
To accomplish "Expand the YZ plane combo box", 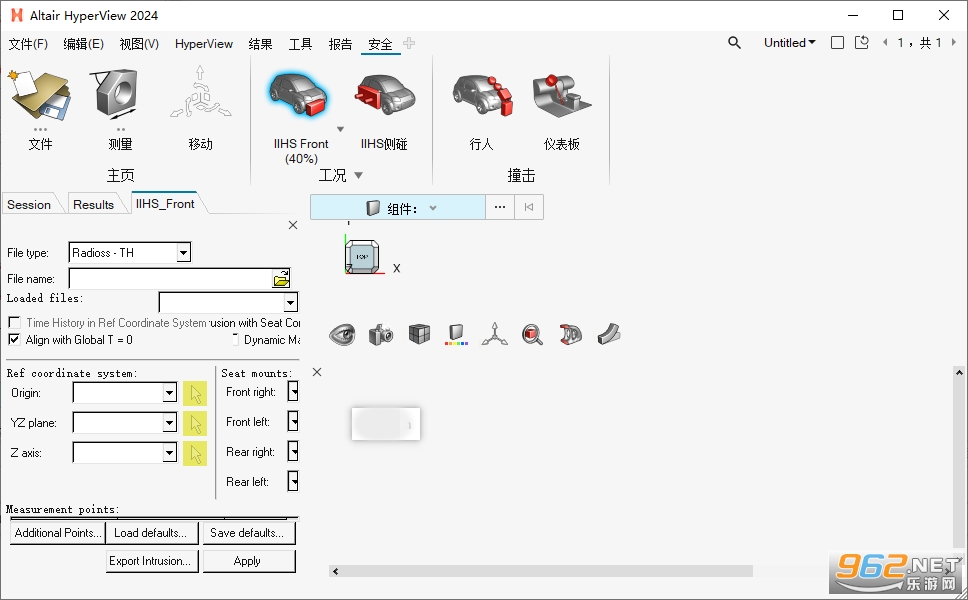I will pyautogui.click(x=169, y=423).
